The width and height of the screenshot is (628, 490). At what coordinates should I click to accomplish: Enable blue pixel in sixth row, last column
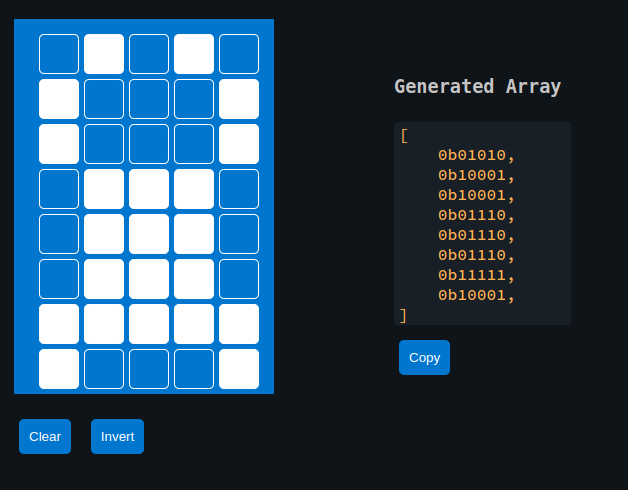coord(239,279)
